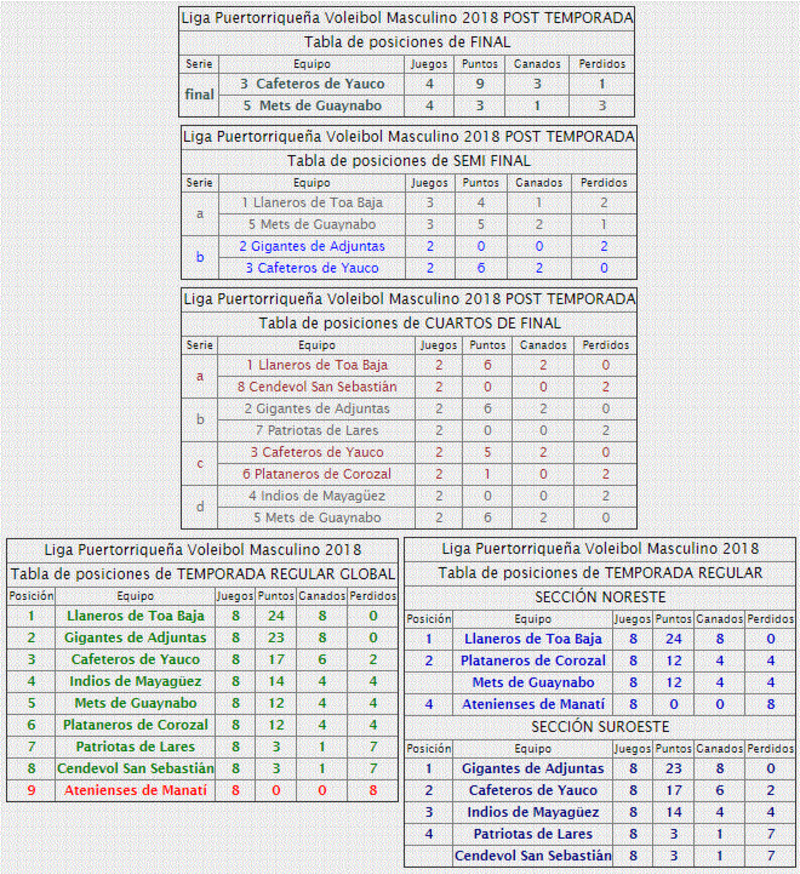This screenshot has width=800, height=874.
Task: Click the 'SECCIÓN SUROESTE' heading
Action: click(x=600, y=727)
